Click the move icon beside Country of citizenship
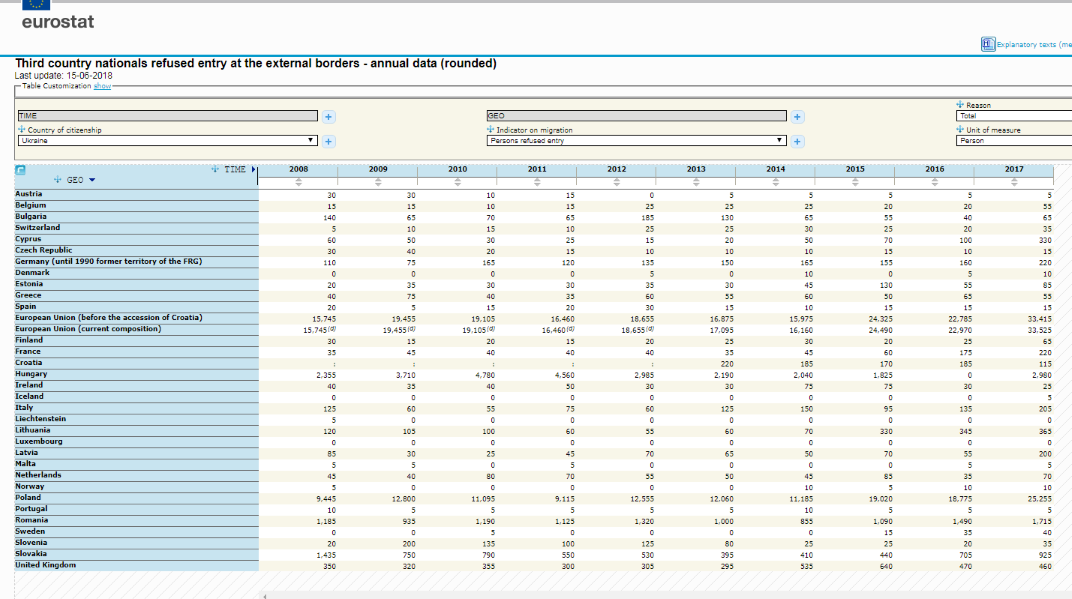 [x=21, y=130]
